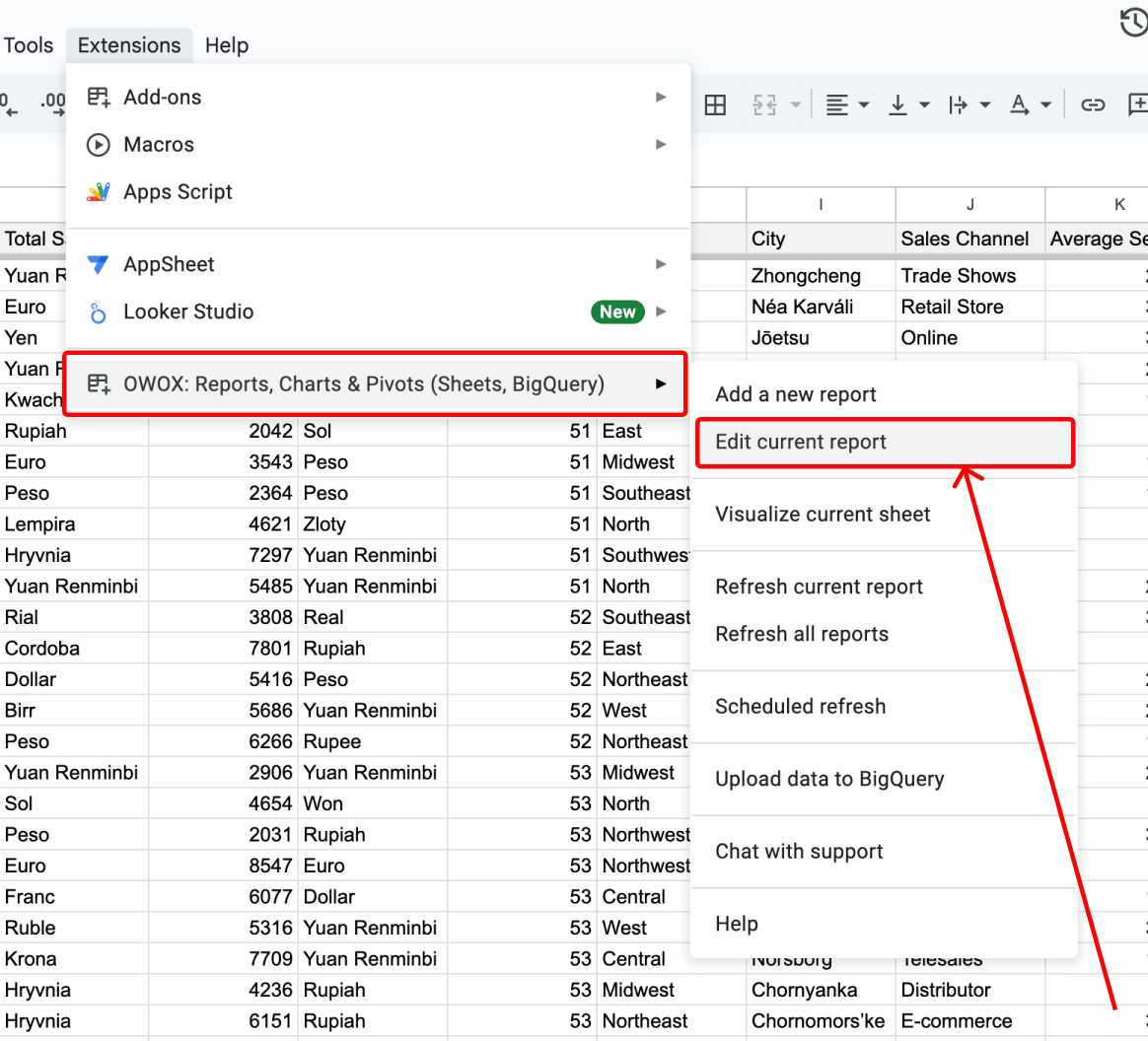The height and width of the screenshot is (1041, 1148).
Task: Open text wrapping dropdown arrow
Action: click(985, 105)
